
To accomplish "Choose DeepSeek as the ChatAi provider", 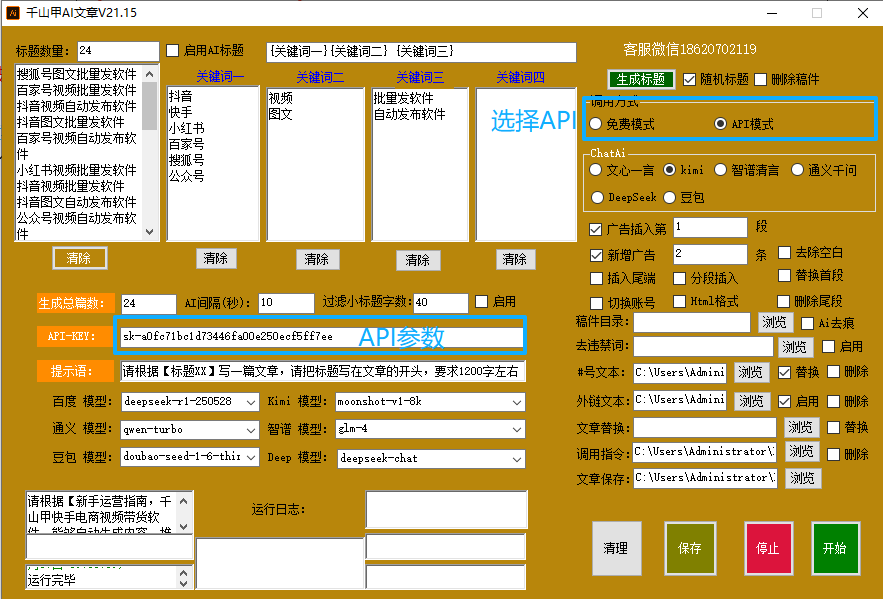I will (x=597, y=198).
